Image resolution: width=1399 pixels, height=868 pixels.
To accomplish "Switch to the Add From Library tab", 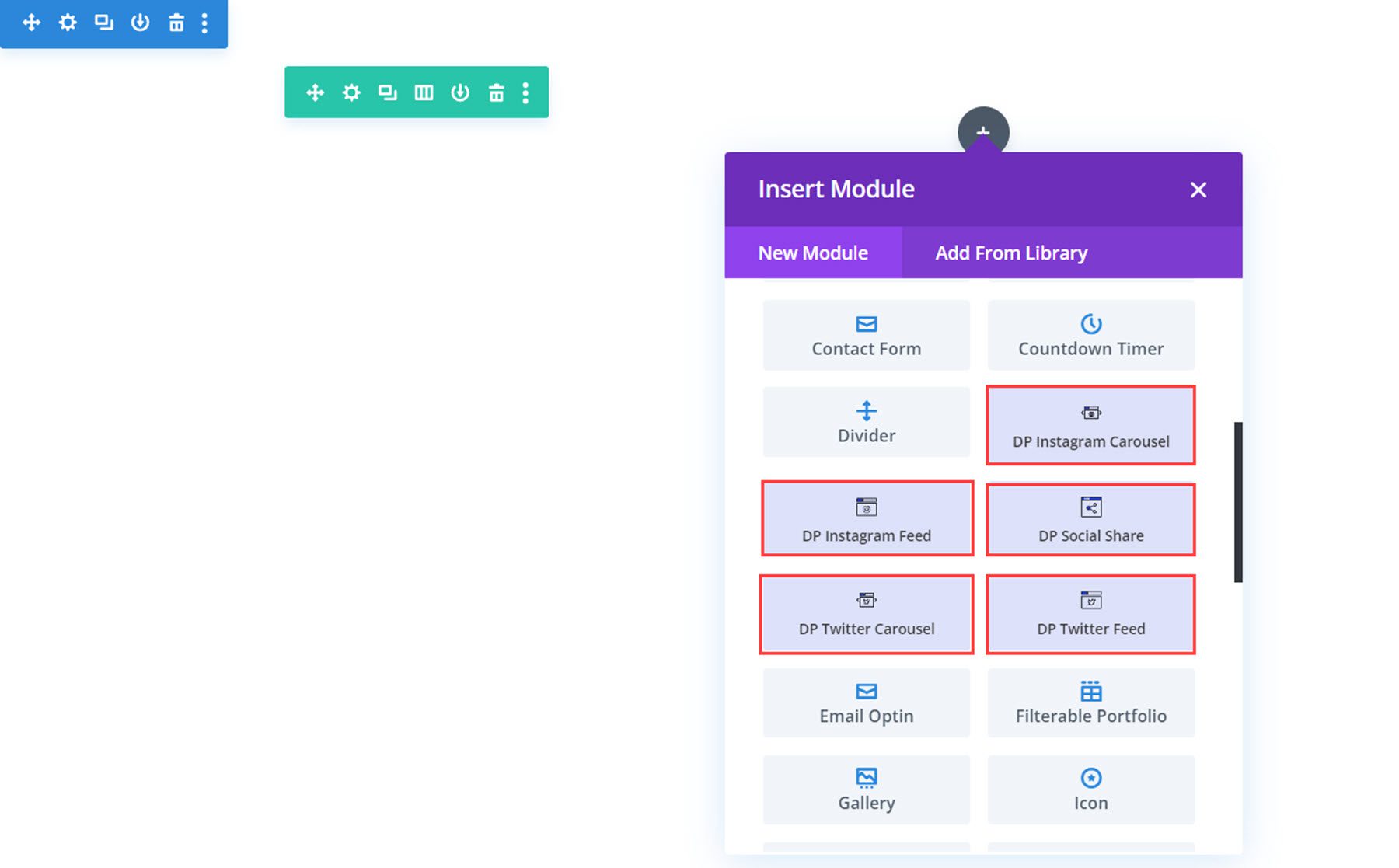I will coord(1010,253).
